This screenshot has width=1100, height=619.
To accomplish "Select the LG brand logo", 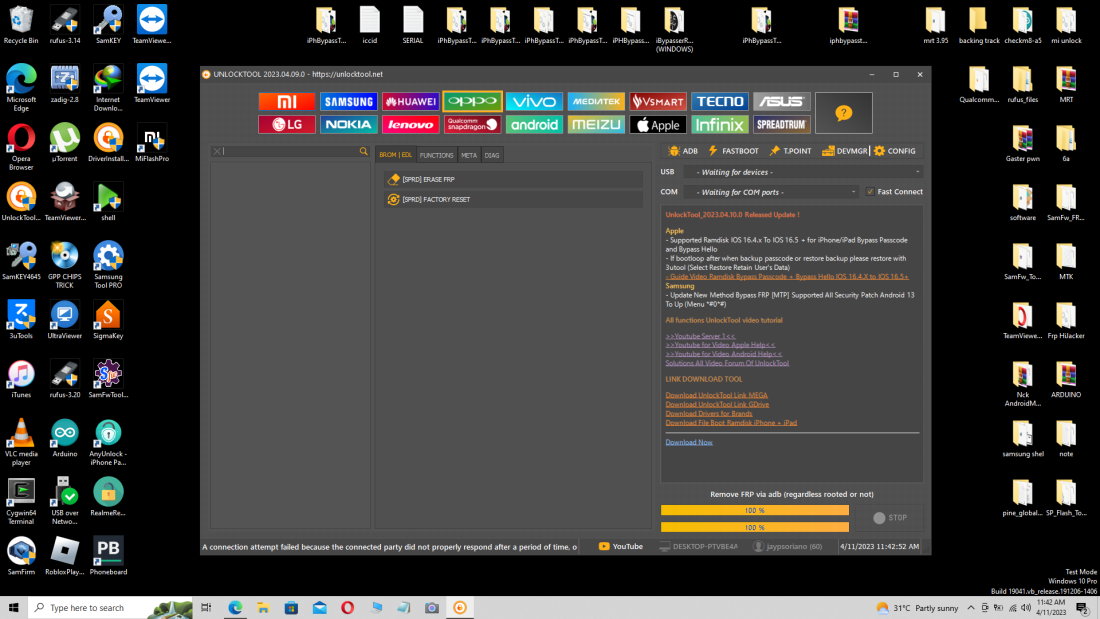I will point(286,124).
